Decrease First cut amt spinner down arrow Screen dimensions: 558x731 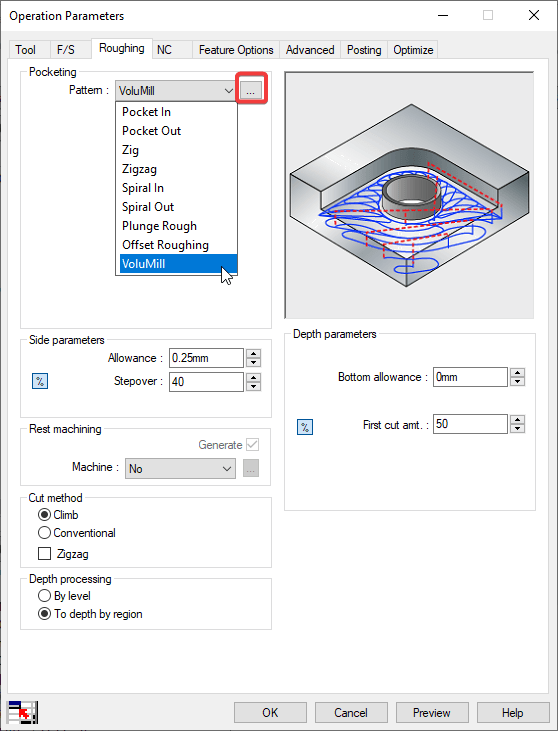[517, 428]
